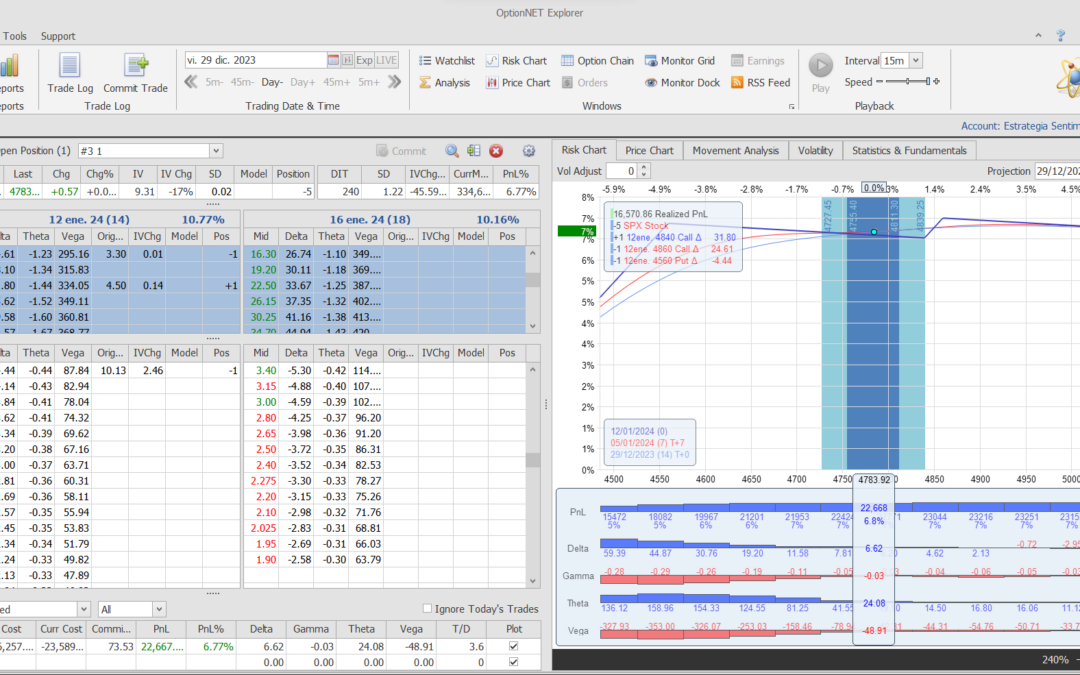Image resolution: width=1080 pixels, height=675 pixels.
Task: Uncheck the Plot checkbox in the totals row
Action: pyautogui.click(x=513, y=645)
